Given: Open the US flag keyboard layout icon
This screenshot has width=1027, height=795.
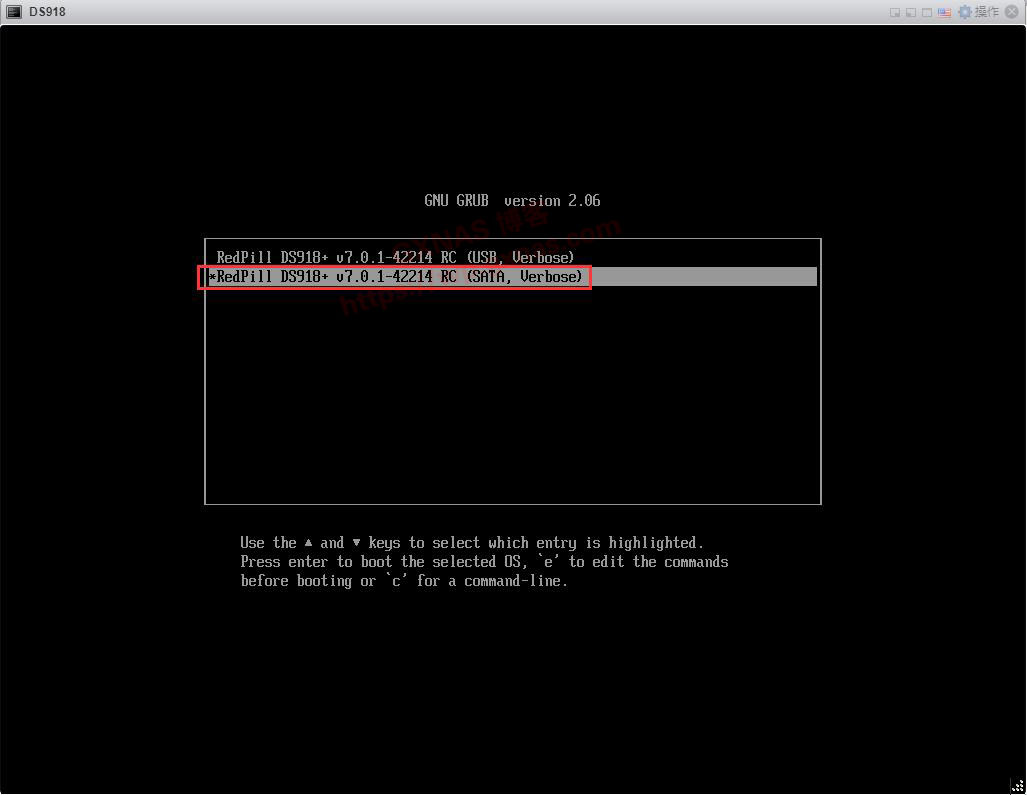Looking at the screenshot, I should point(944,13).
